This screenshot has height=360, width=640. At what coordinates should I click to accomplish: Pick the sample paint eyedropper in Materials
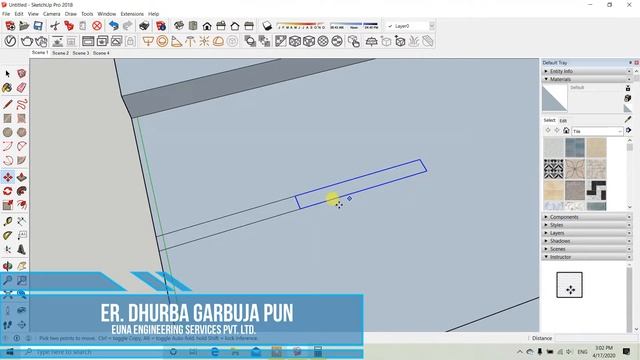click(x=628, y=119)
